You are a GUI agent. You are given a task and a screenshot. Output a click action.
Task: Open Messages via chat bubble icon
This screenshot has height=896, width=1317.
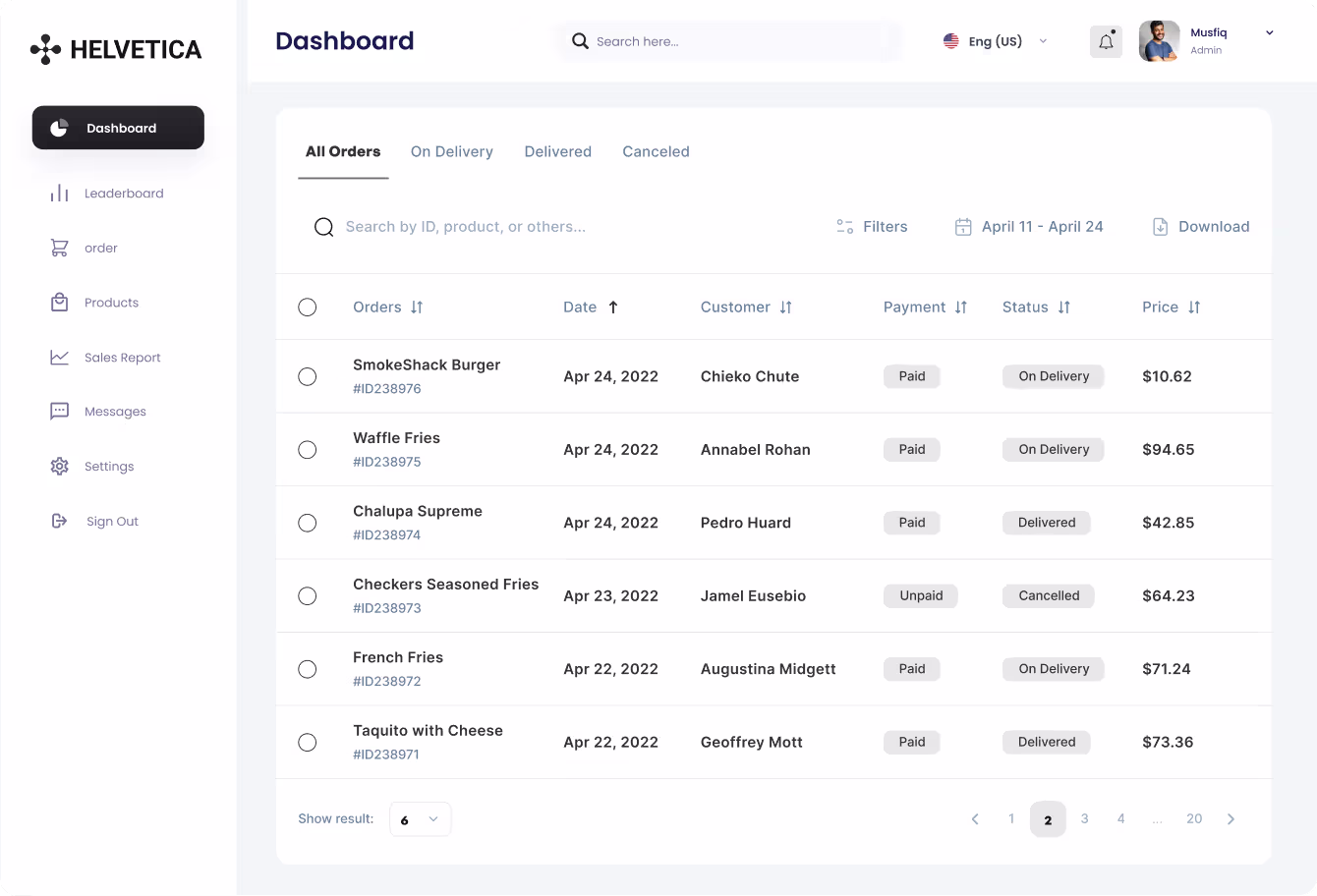click(59, 412)
